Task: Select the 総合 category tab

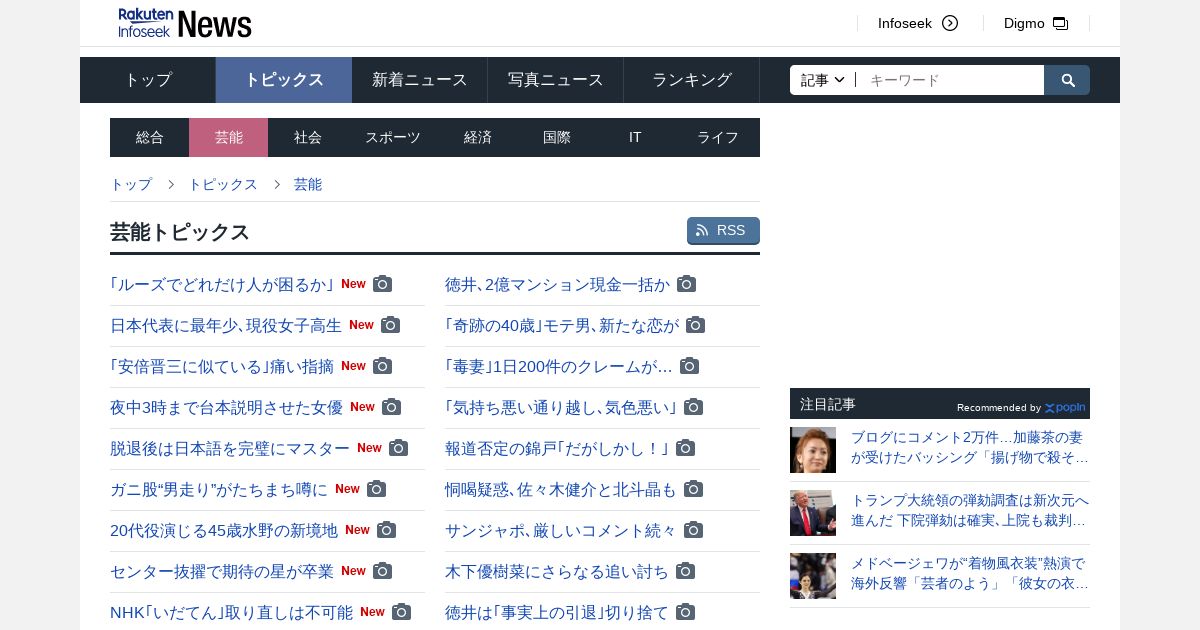Action: tap(150, 137)
